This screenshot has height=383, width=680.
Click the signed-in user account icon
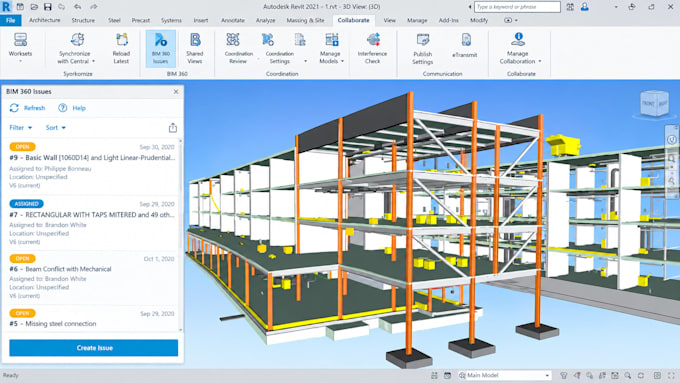[x=585, y=7]
